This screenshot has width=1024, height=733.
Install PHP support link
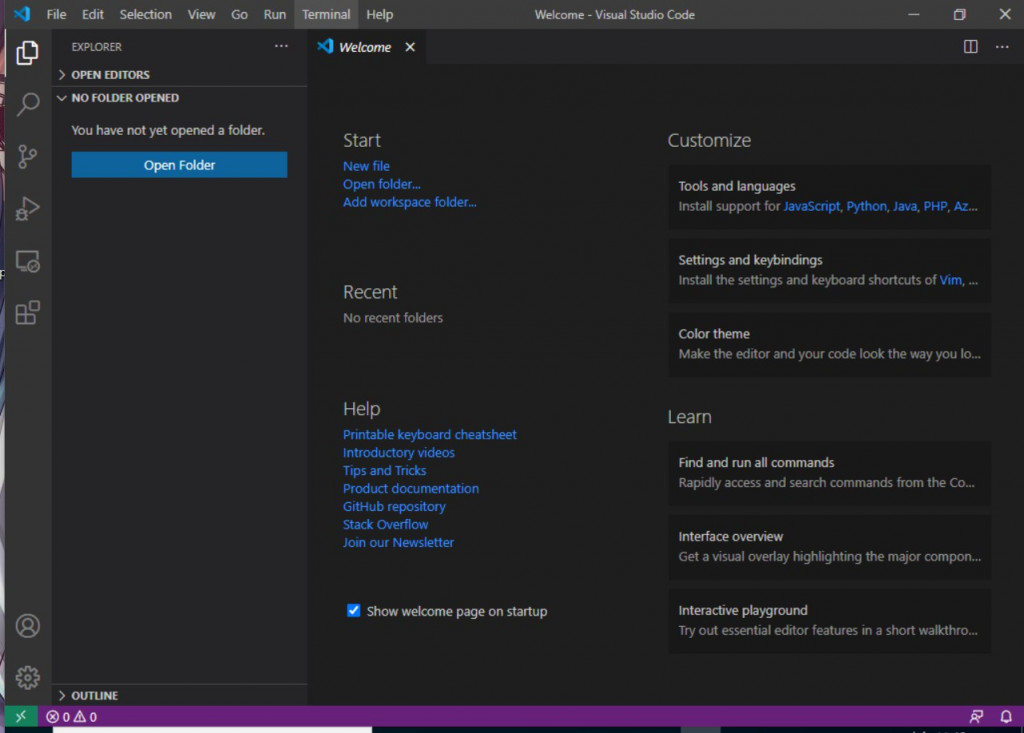[935, 206]
